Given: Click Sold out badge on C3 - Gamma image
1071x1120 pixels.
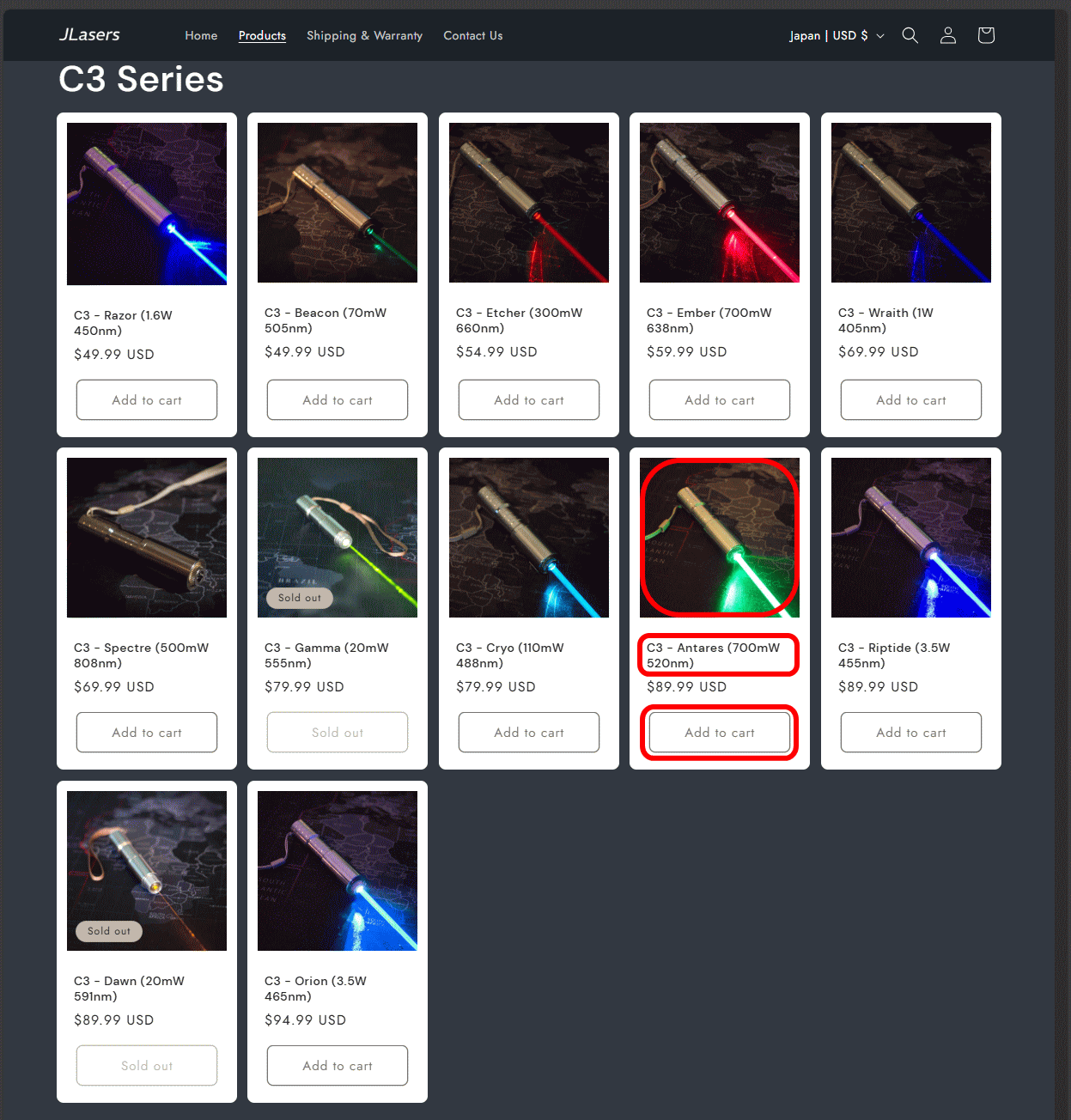Looking at the screenshot, I should [300, 598].
